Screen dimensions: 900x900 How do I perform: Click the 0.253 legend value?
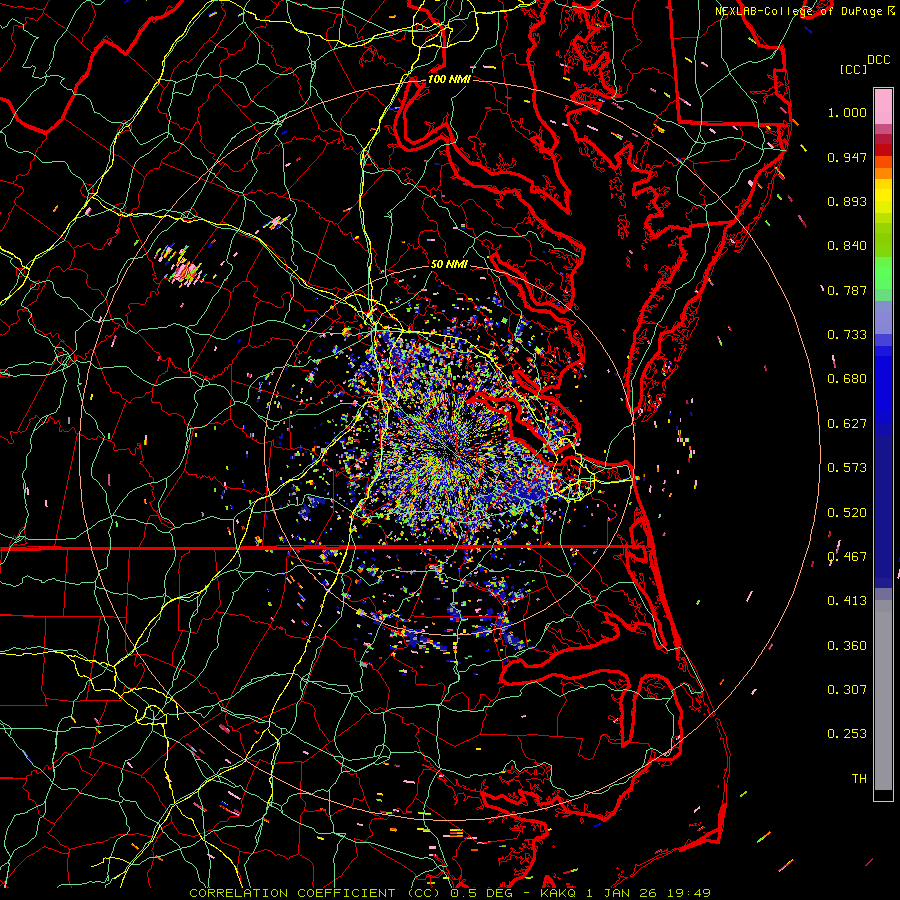pos(847,734)
